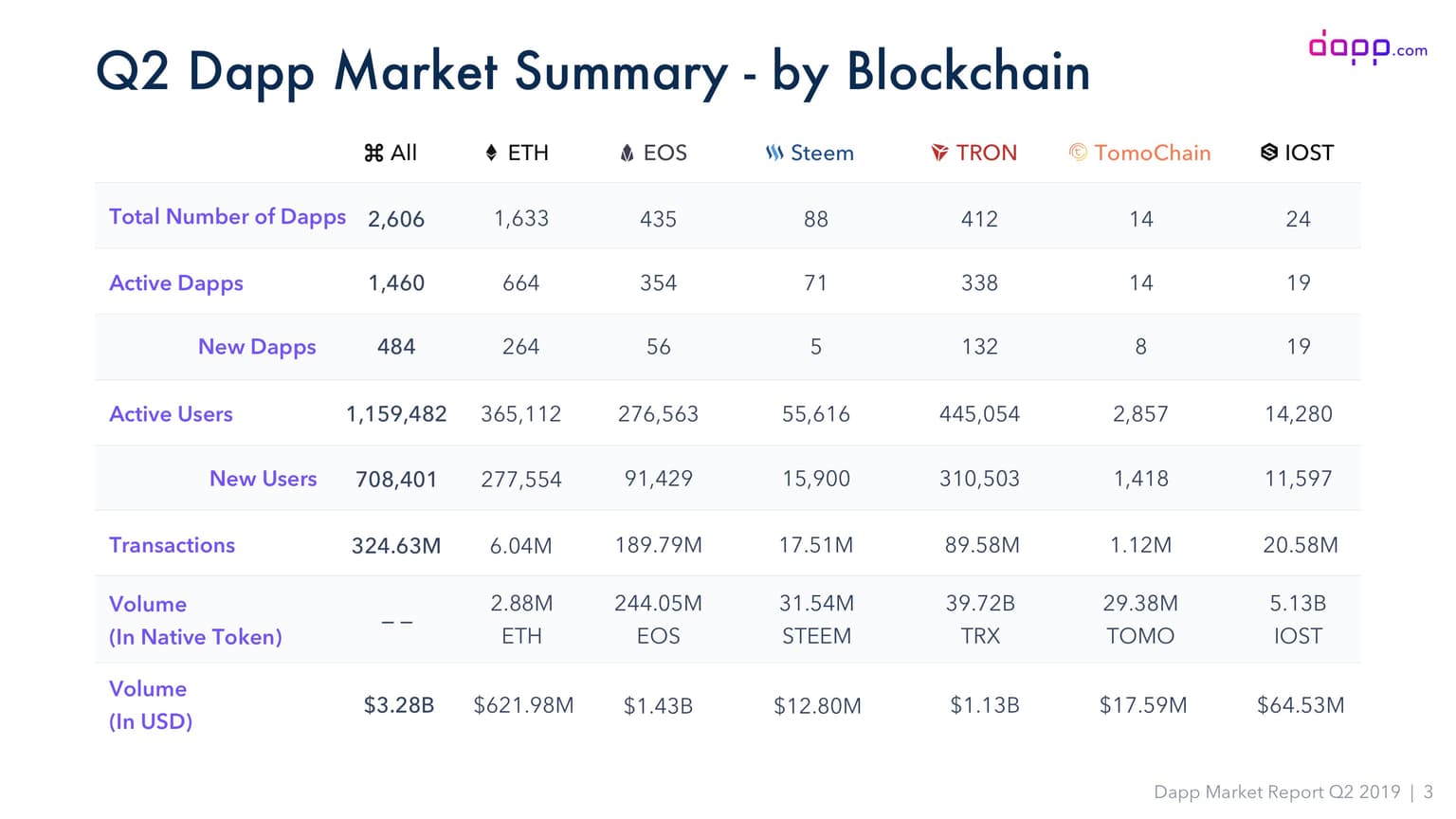Click the IOST hexagon icon
The image size is (1456, 819).
coord(1269,152)
